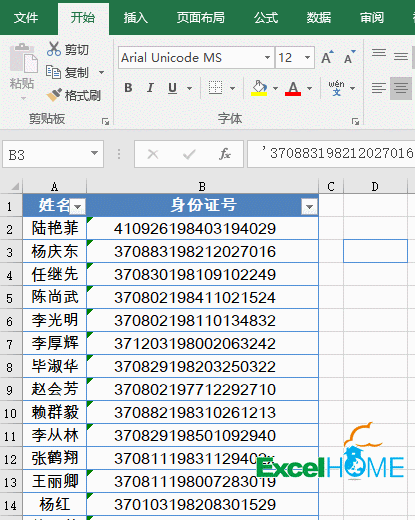The height and width of the screenshot is (520, 415).
Task: Click the align left icon
Action: pos(379,88)
